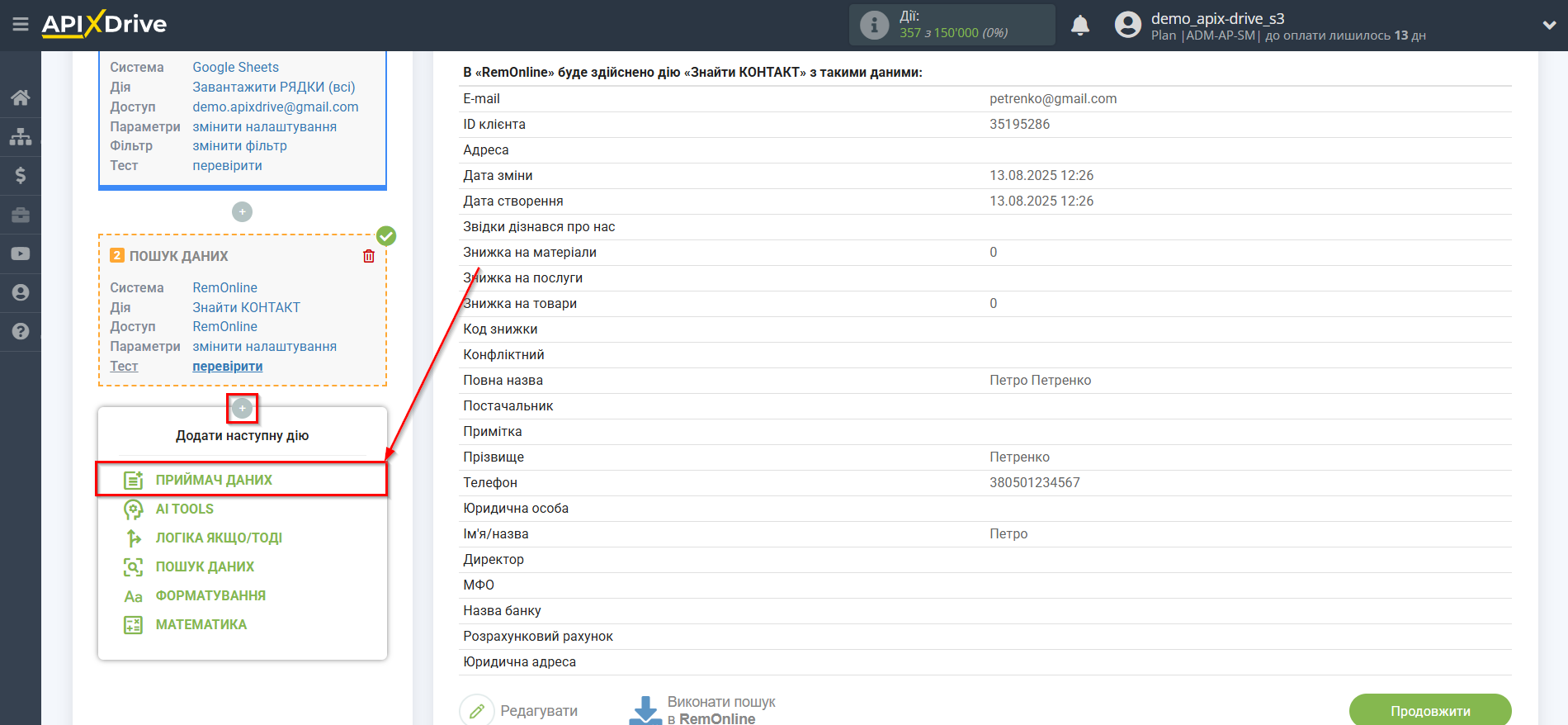This screenshot has height=725, width=1568.
Task: Click the ПОШУК ДАНИХ block title
Action: [x=178, y=256]
